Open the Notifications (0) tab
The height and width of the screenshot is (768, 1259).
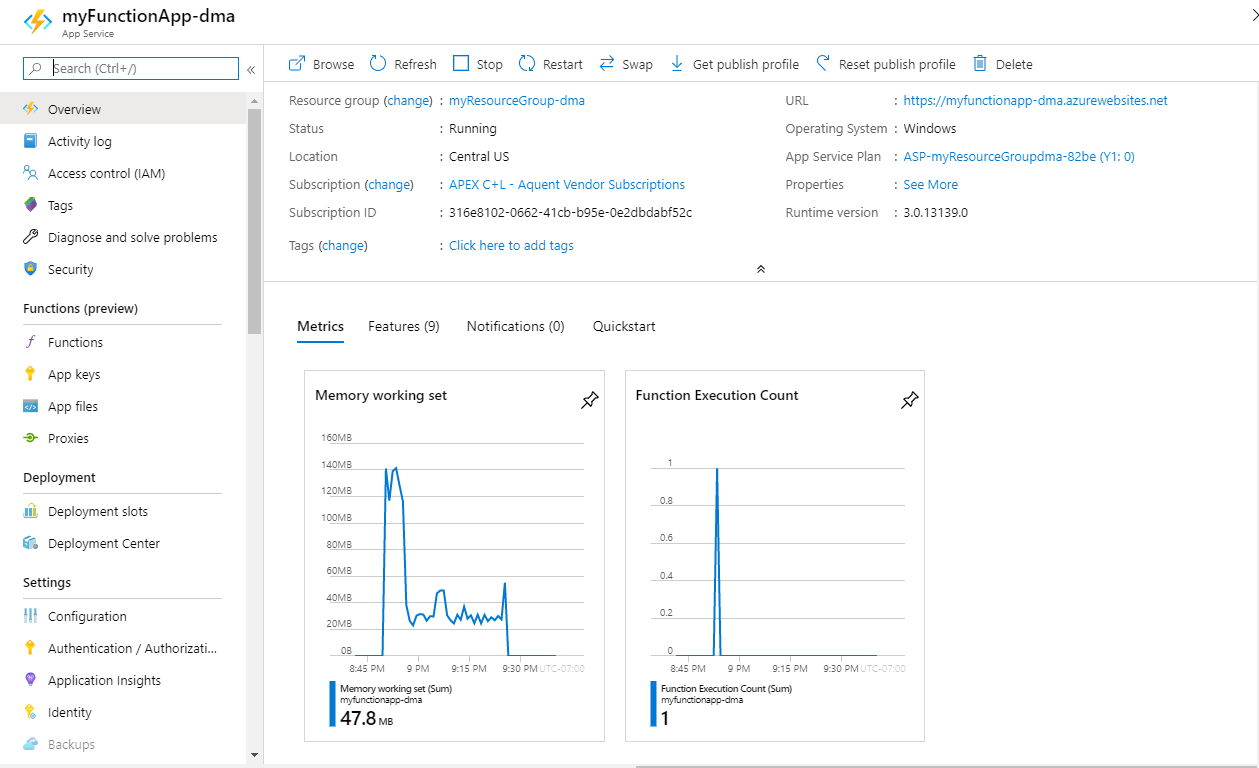515,327
